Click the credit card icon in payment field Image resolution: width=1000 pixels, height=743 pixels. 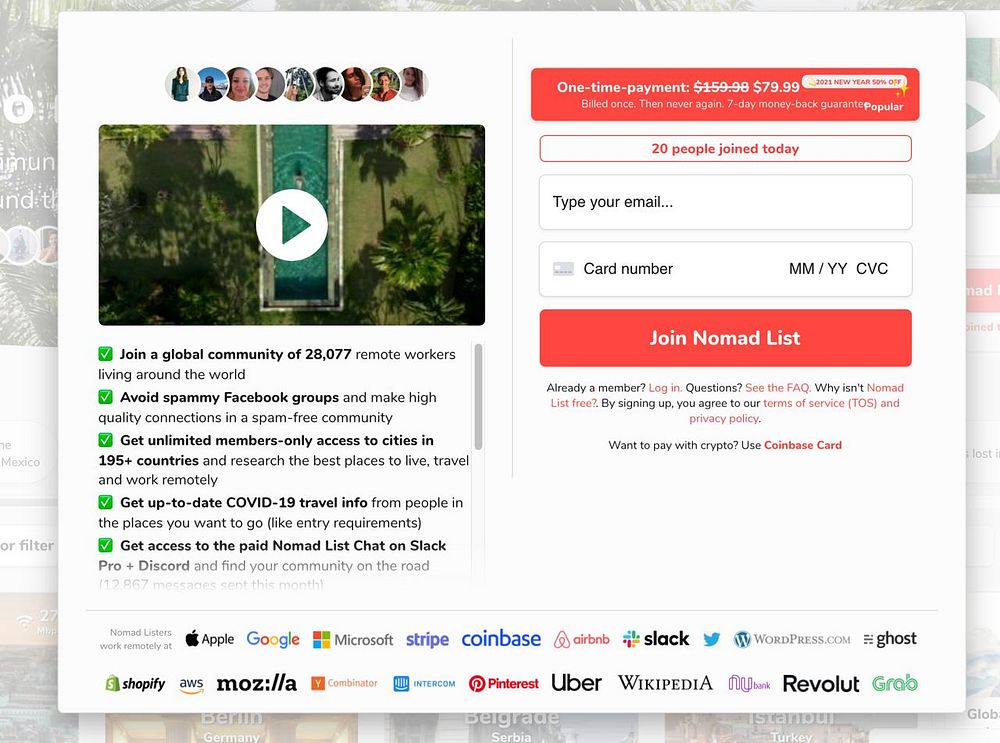point(563,269)
